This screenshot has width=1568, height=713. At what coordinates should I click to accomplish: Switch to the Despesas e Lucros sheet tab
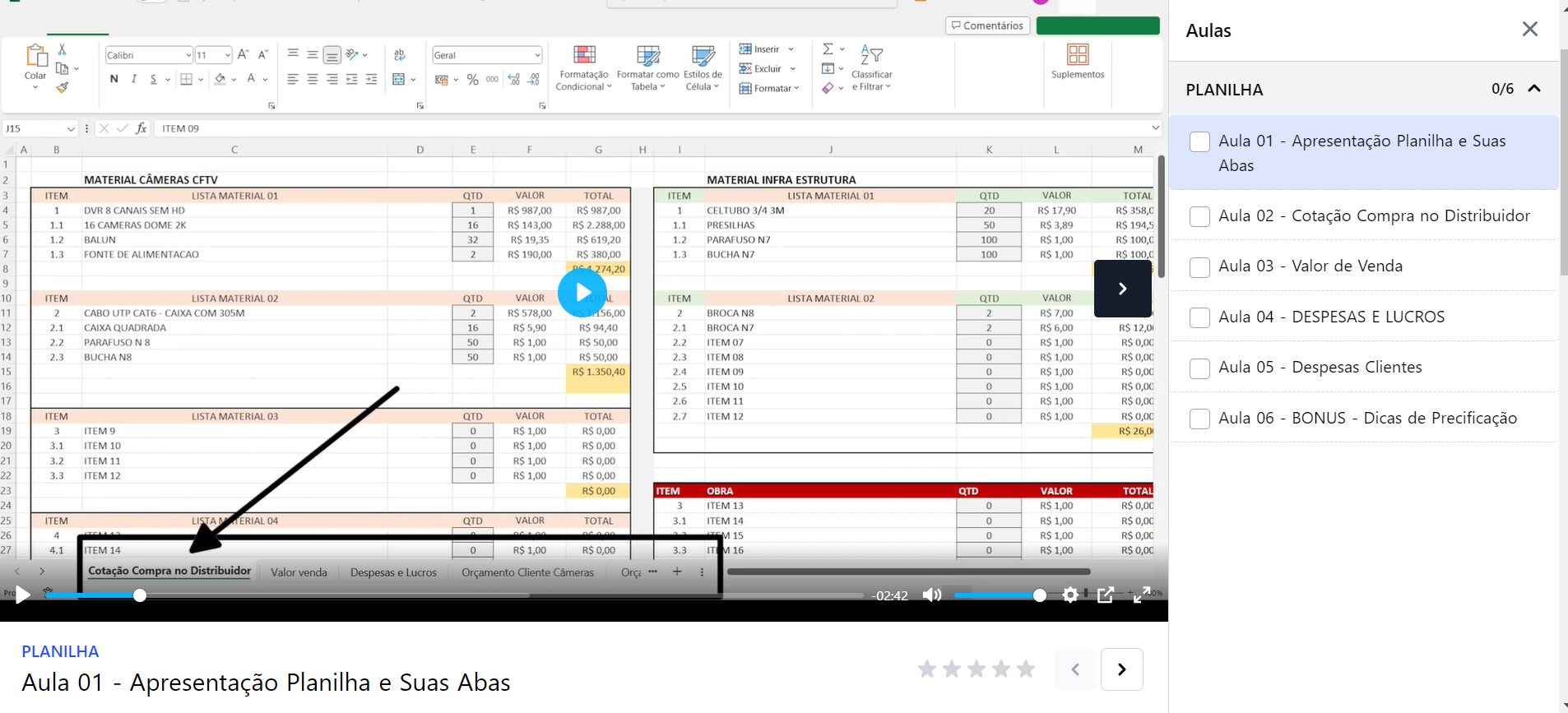click(x=393, y=572)
